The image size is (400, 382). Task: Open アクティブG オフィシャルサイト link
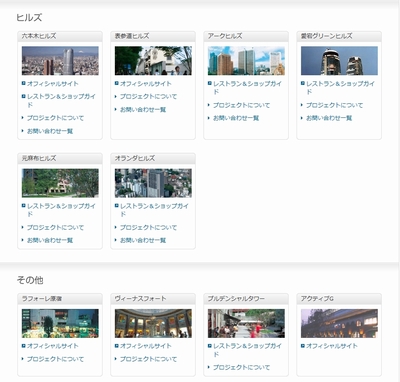(332, 346)
